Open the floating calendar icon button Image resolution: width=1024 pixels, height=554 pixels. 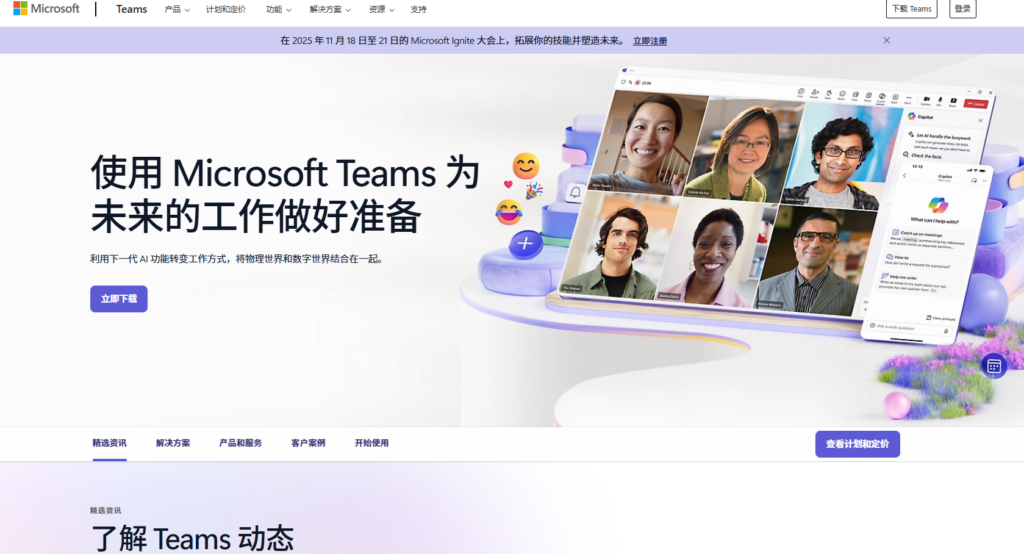pos(993,366)
